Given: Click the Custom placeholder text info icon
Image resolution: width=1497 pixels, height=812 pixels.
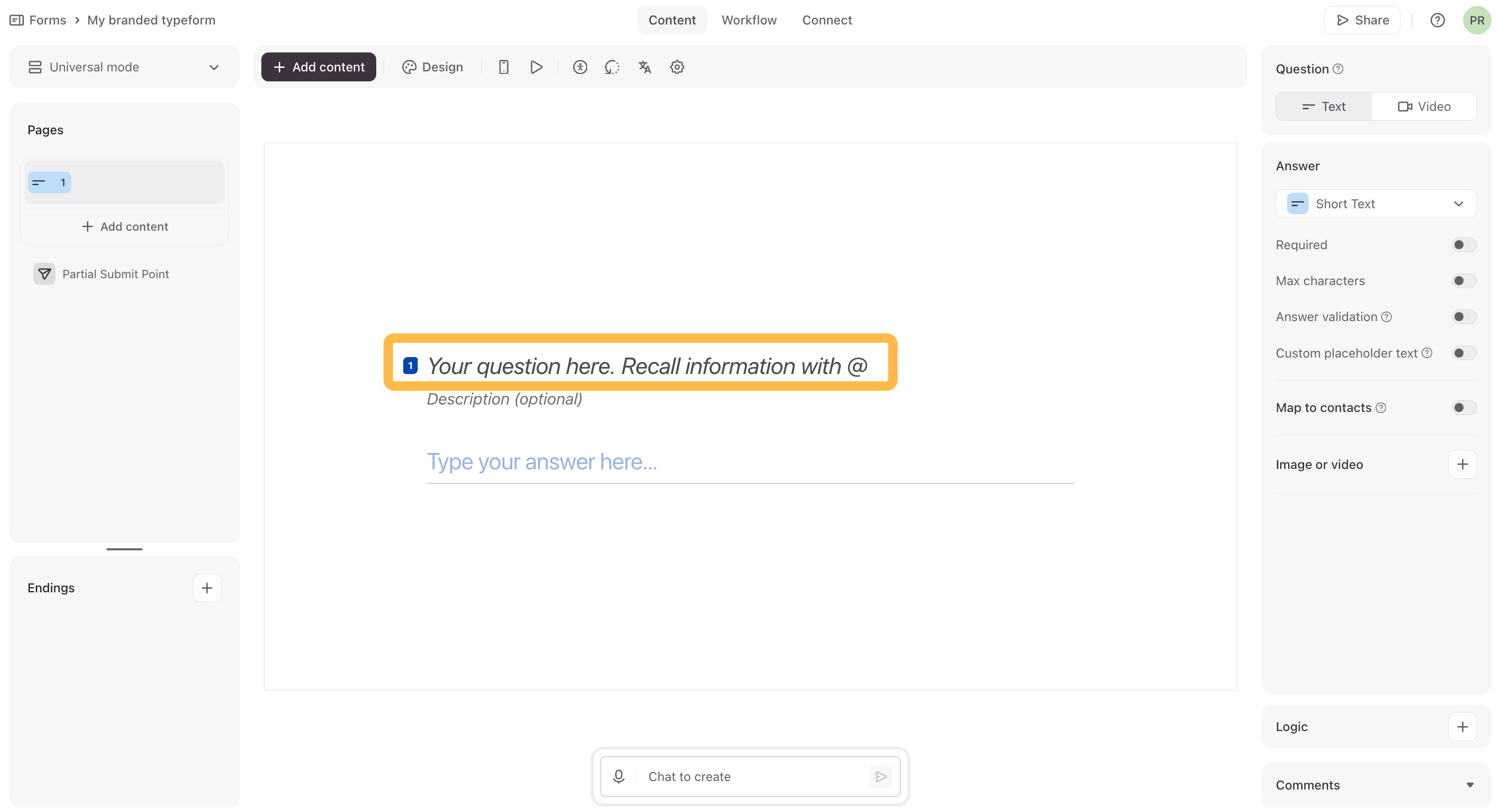Looking at the screenshot, I should coord(1427,353).
